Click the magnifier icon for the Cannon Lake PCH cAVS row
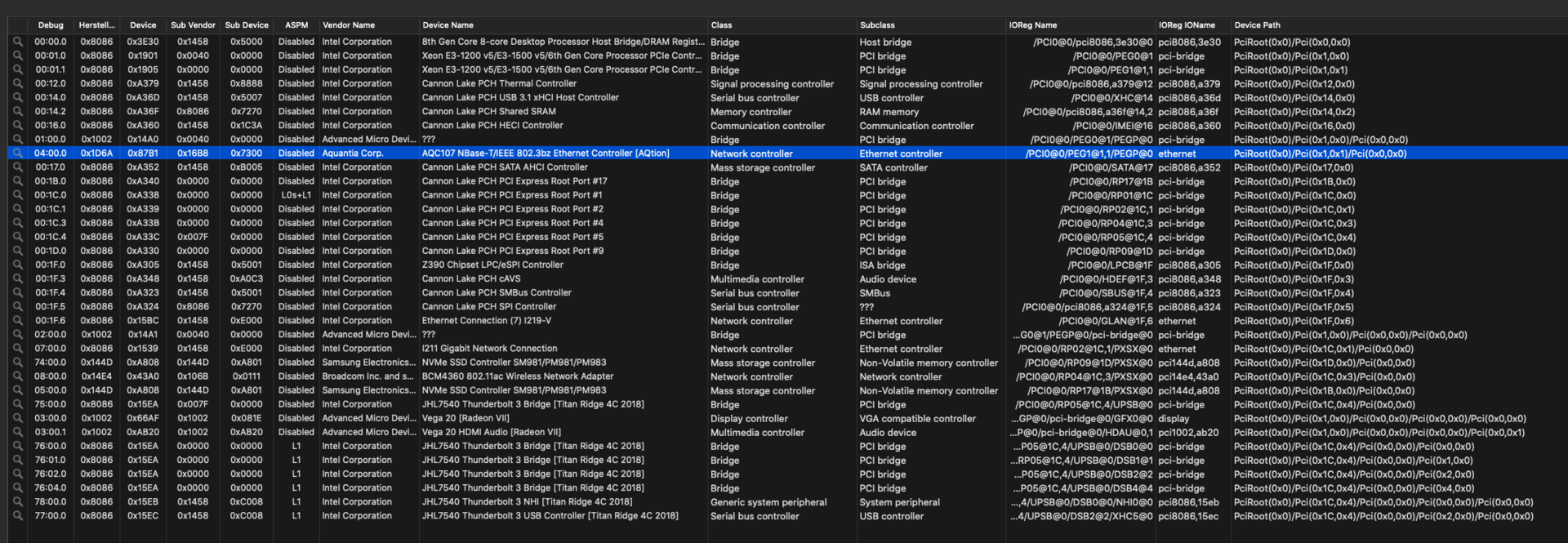1568x543 pixels. click(x=17, y=278)
